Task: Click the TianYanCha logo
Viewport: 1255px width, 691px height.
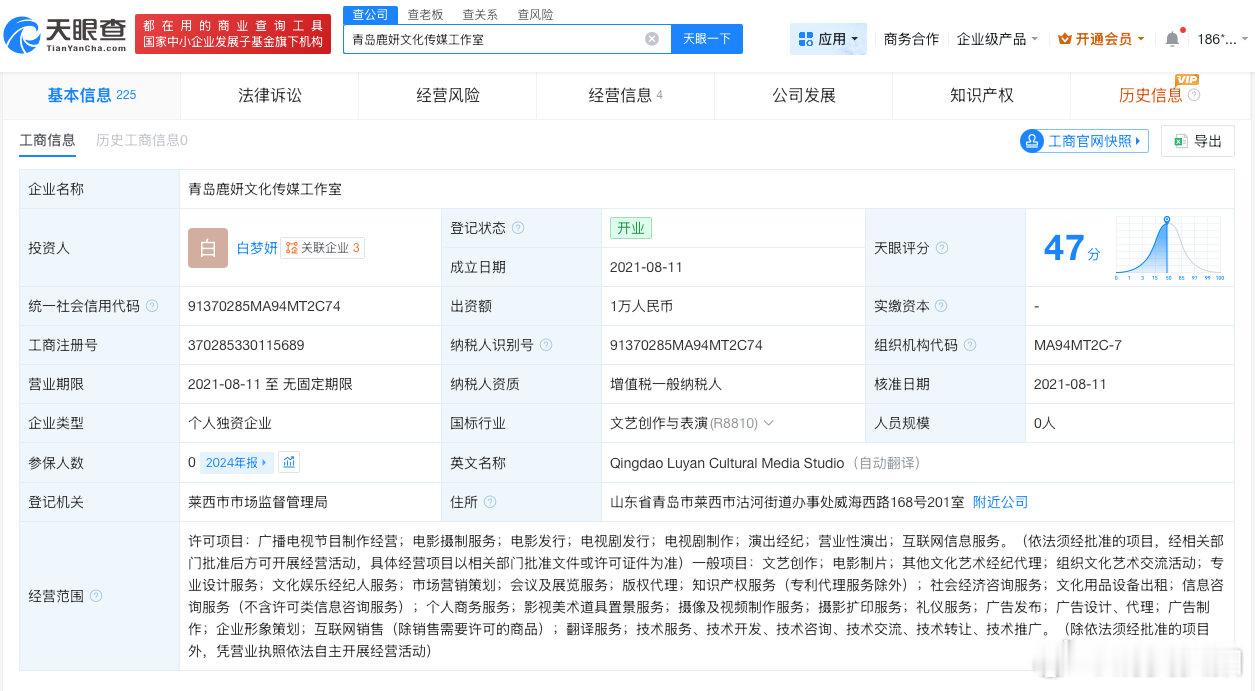Action: pos(65,36)
